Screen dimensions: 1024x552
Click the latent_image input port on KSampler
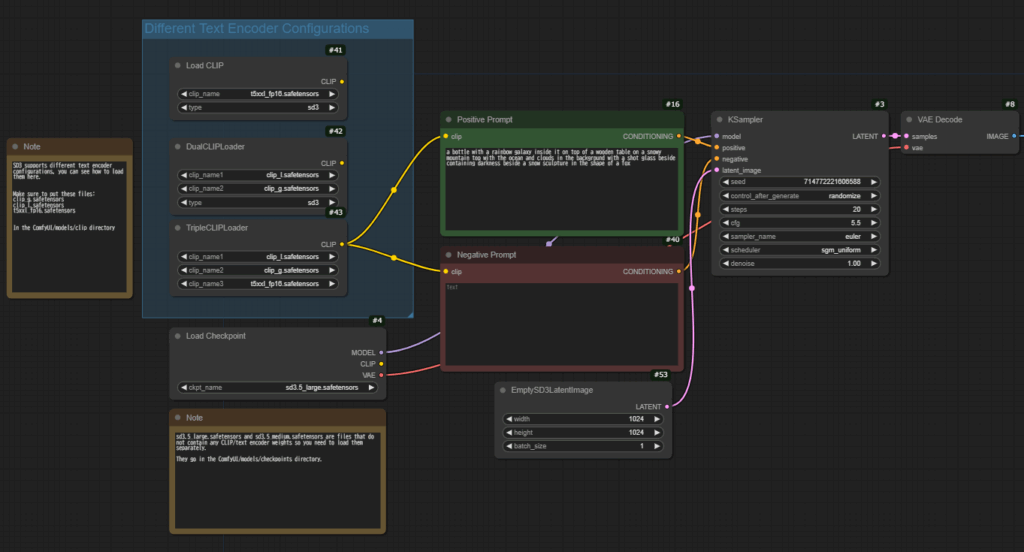pyautogui.click(x=717, y=170)
